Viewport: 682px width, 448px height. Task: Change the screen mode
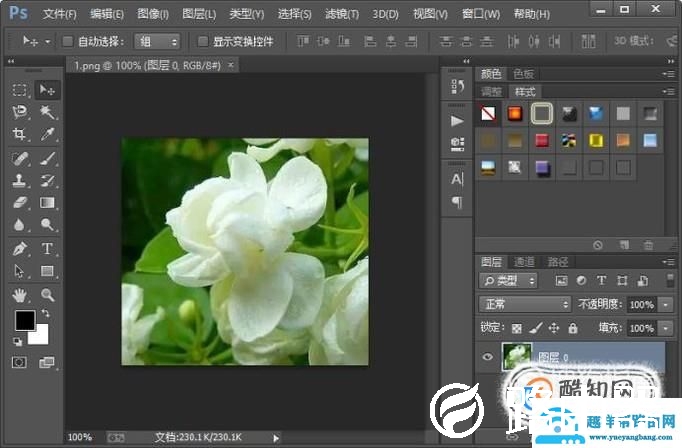[47, 362]
